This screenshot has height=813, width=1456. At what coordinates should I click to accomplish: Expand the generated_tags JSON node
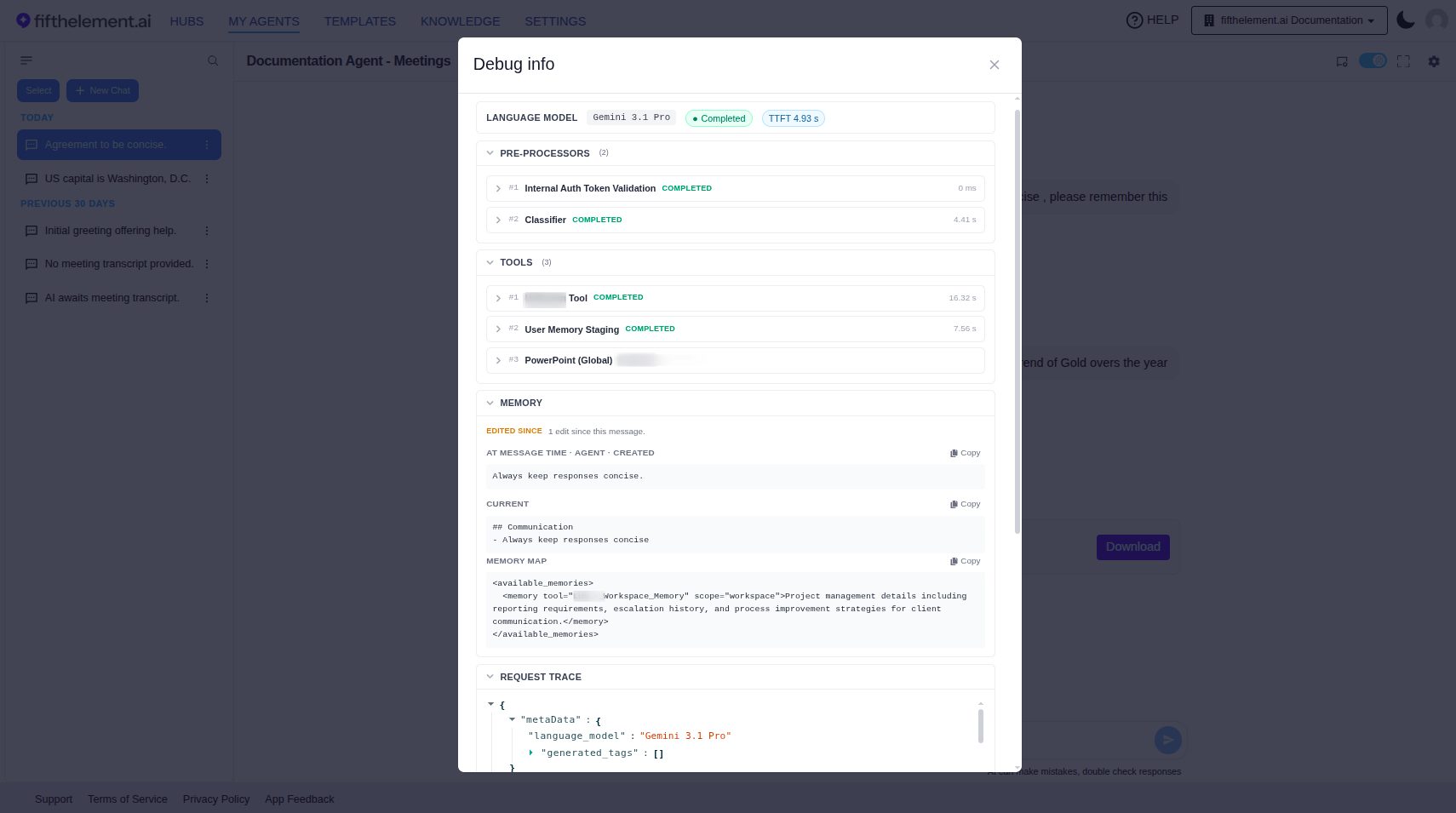(x=531, y=753)
